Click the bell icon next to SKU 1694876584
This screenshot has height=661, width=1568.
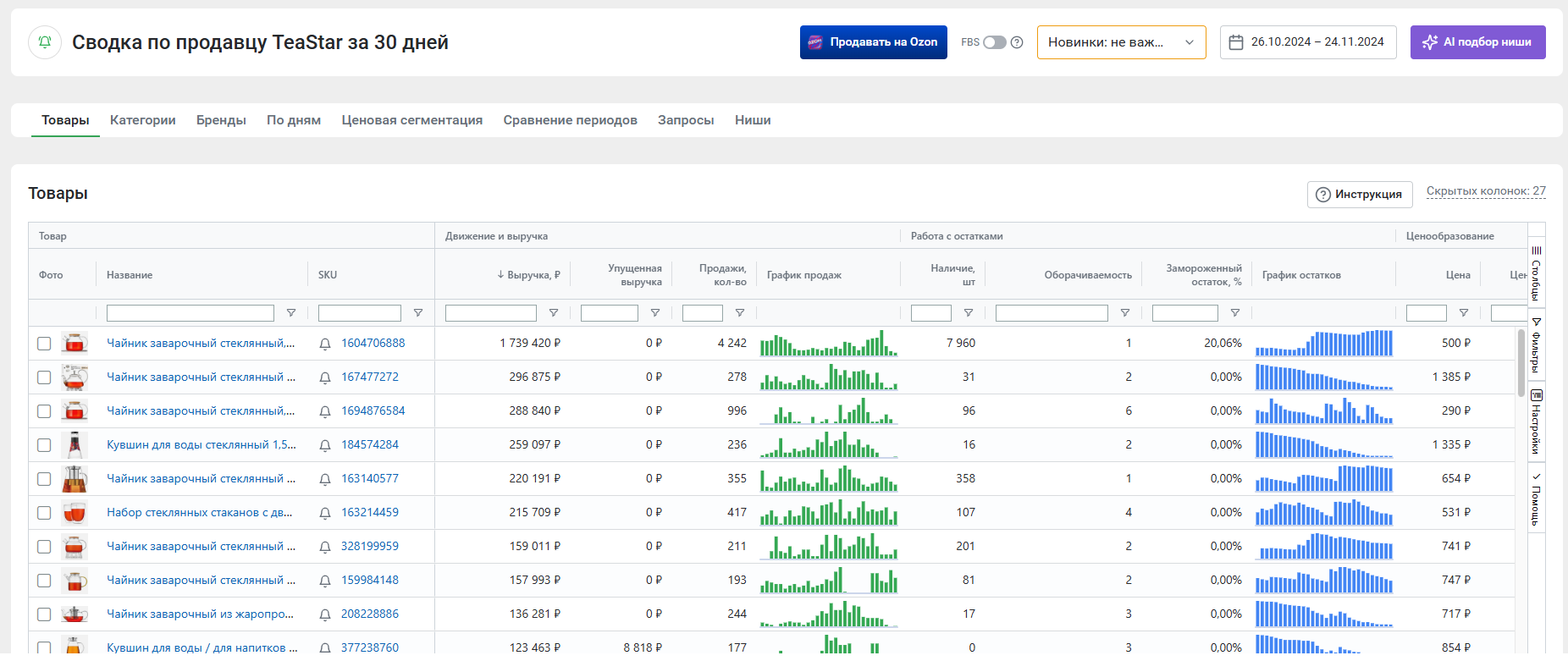[325, 411]
